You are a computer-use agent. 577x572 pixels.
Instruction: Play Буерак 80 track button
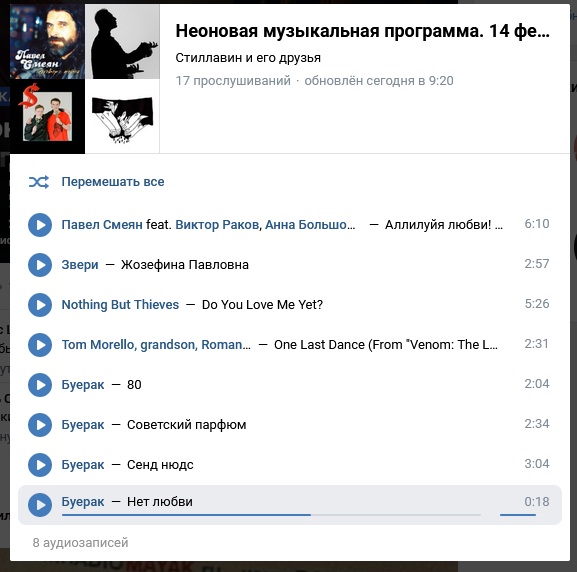pos(40,385)
